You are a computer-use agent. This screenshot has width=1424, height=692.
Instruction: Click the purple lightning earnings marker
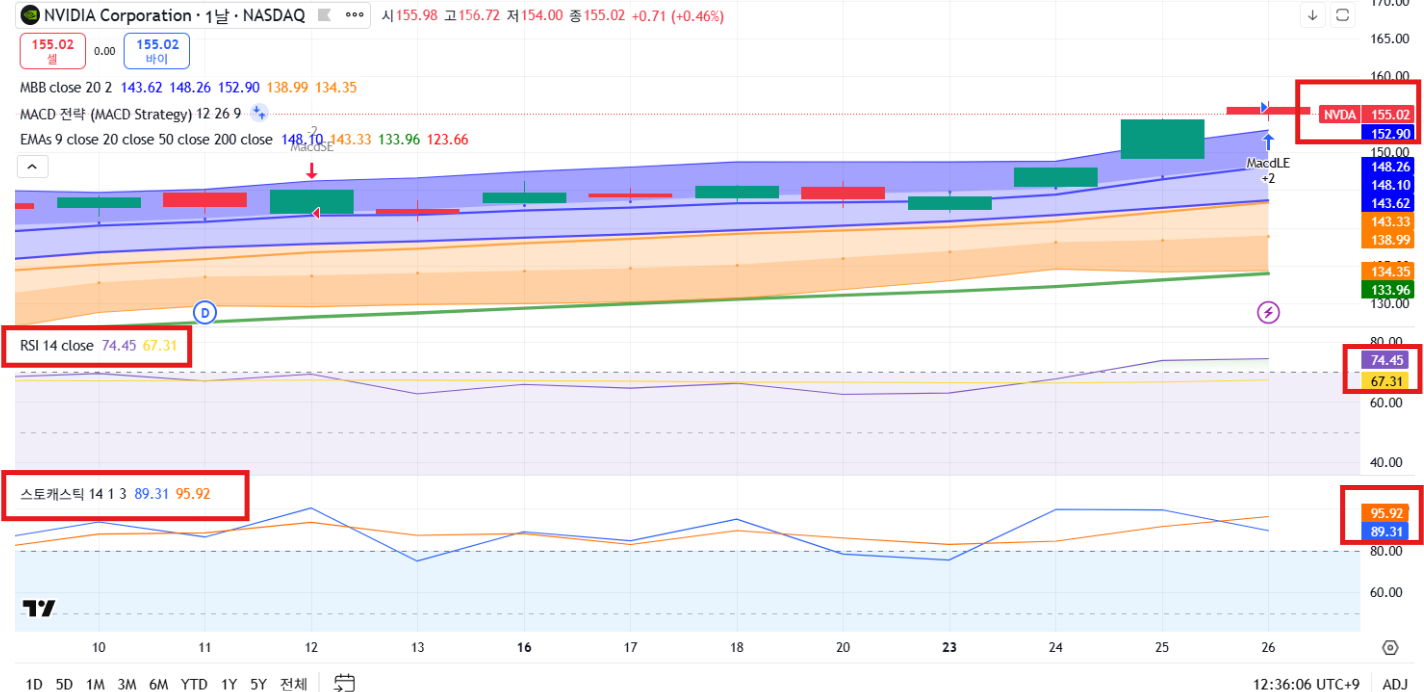pyautogui.click(x=1268, y=312)
